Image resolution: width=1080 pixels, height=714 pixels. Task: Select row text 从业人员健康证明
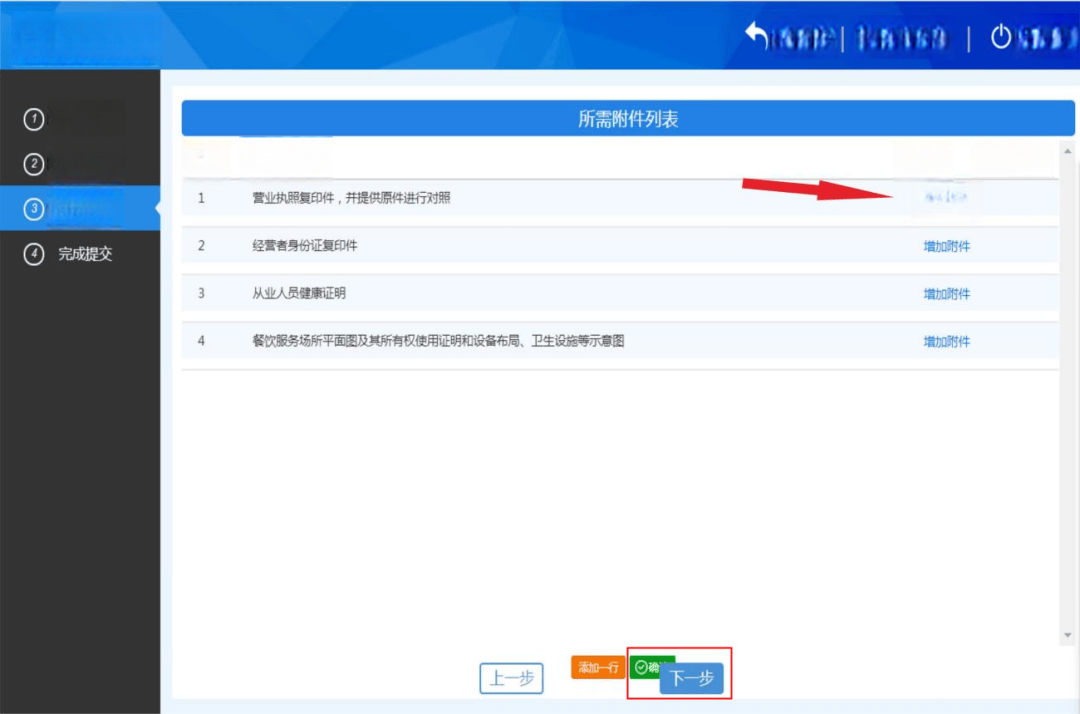298,293
